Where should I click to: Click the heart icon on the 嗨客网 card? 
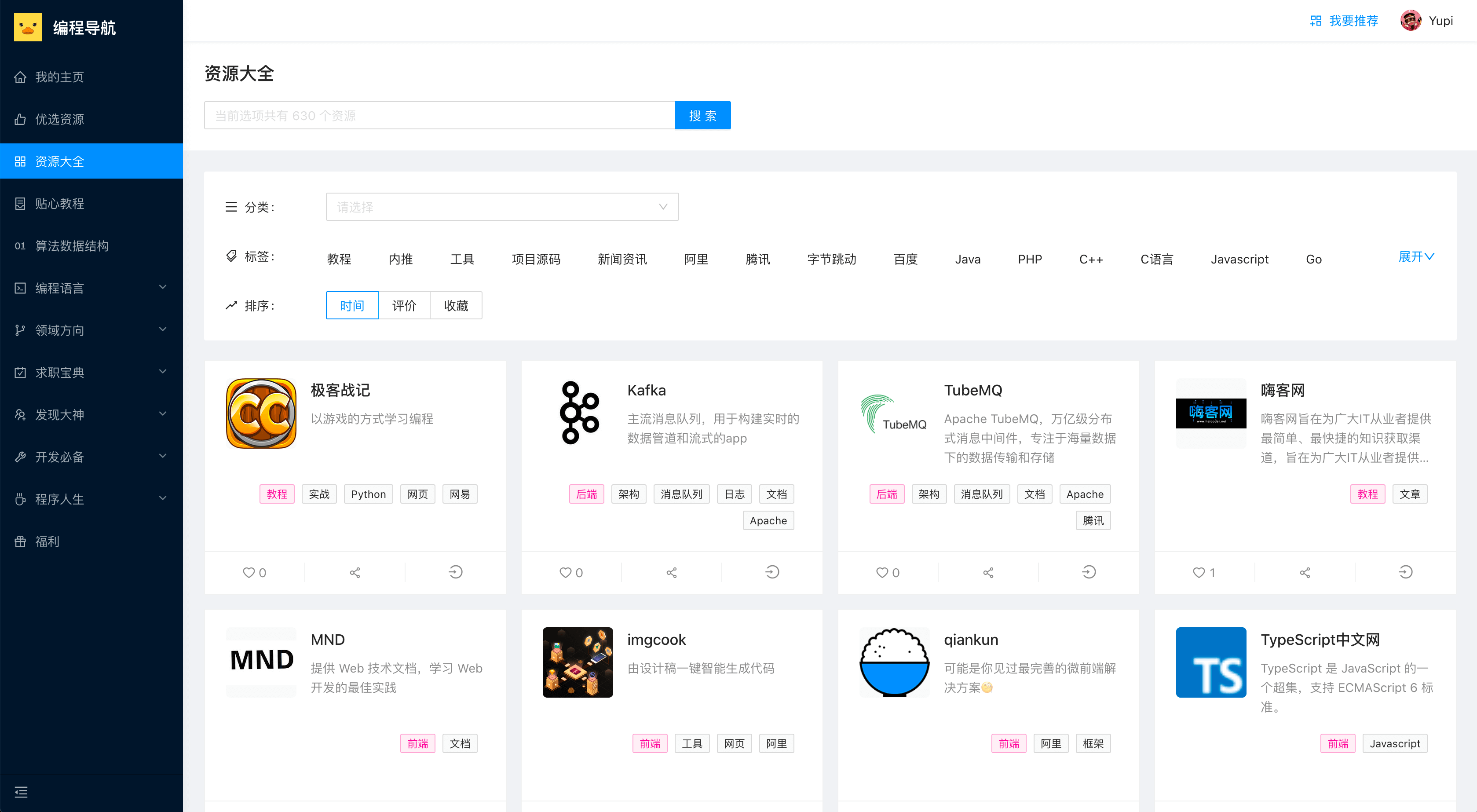1198,572
